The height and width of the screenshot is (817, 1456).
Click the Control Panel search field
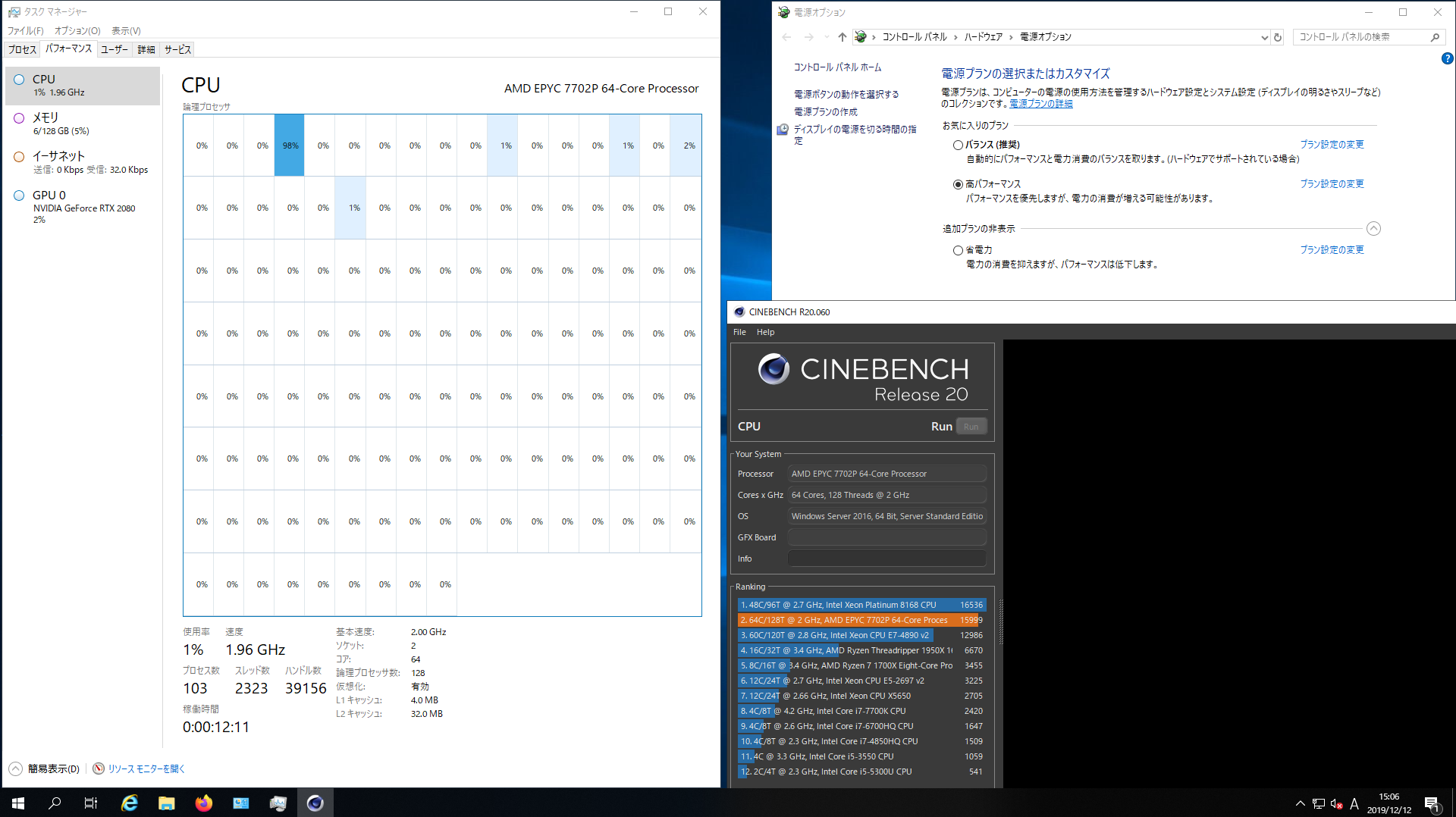tap(1361, 37)
